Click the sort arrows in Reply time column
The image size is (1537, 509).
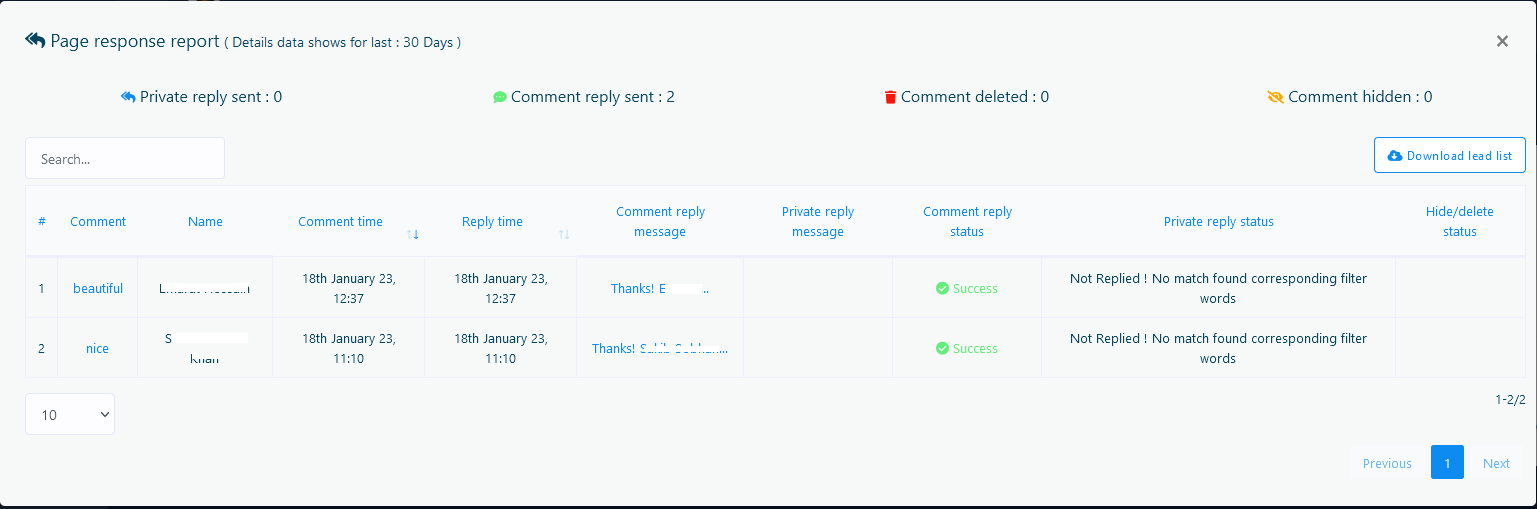point(564,234)
